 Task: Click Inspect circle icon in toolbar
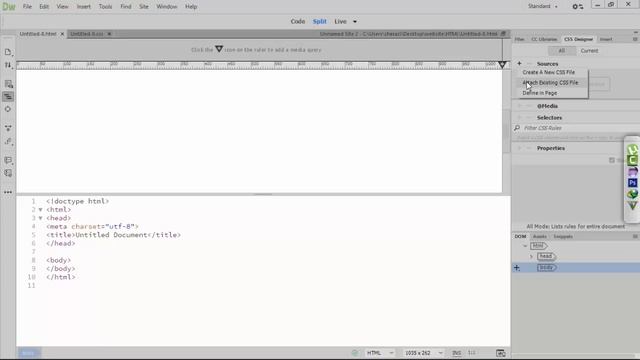coord(8,109)
